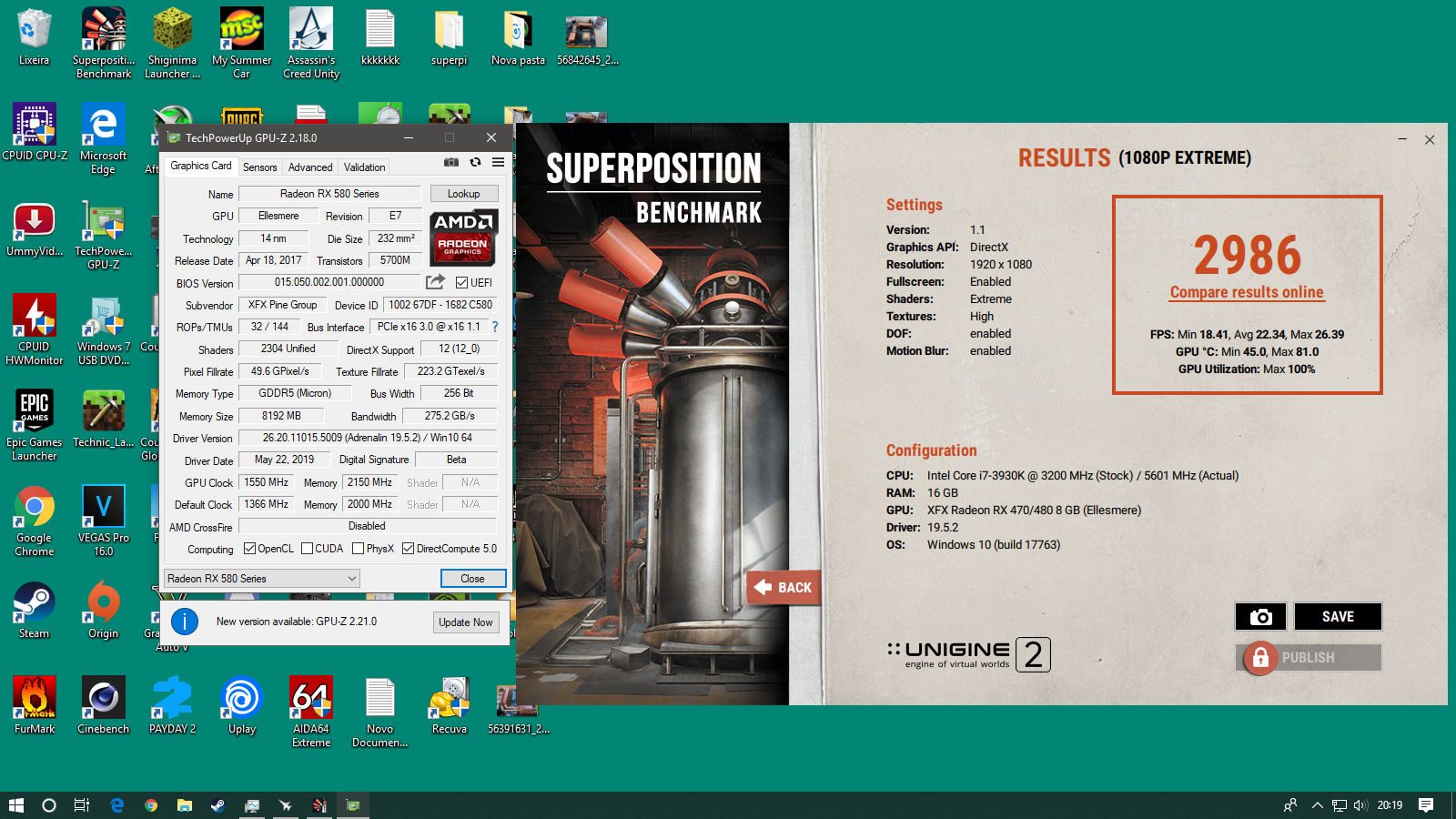Open Windows Start menu
Screen dimensions: 1456x819
[16, 805]
